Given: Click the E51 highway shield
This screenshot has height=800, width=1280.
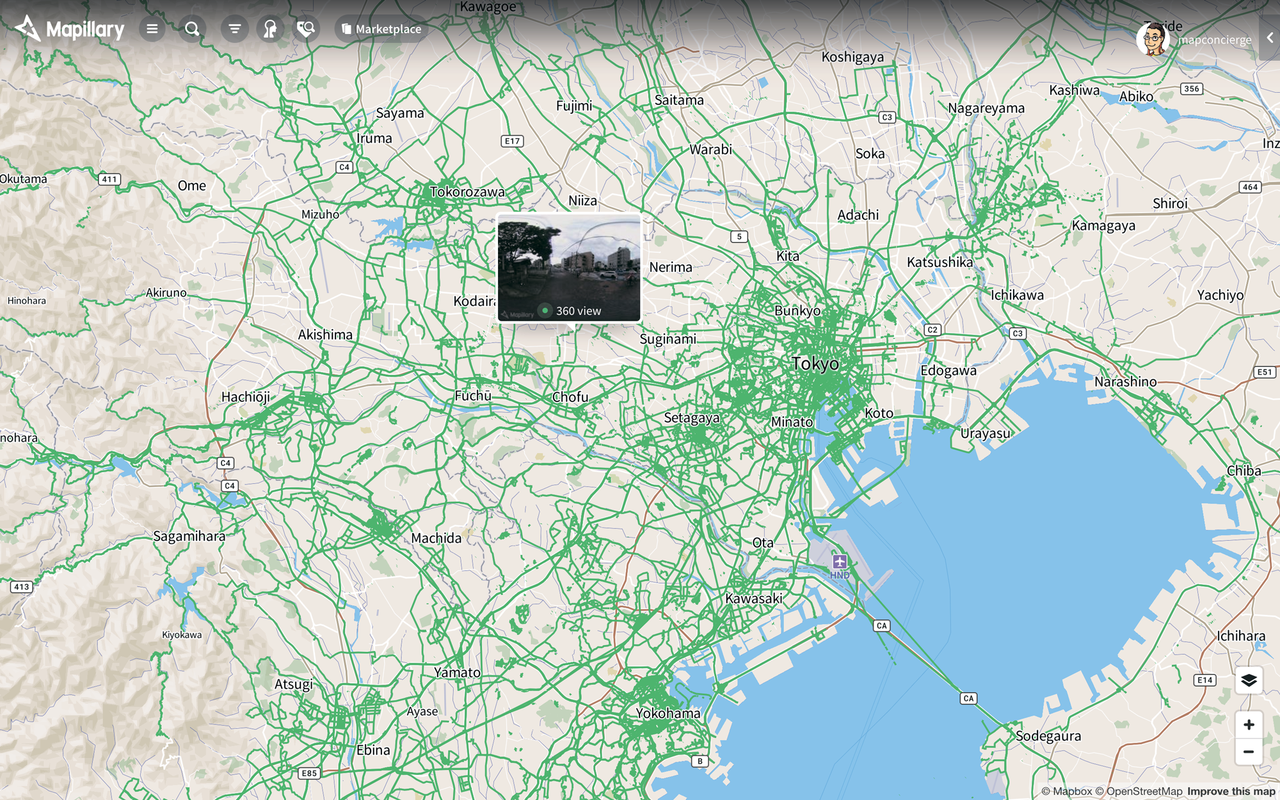Looking at the screenshot, I should click(x=1266, y=372).
